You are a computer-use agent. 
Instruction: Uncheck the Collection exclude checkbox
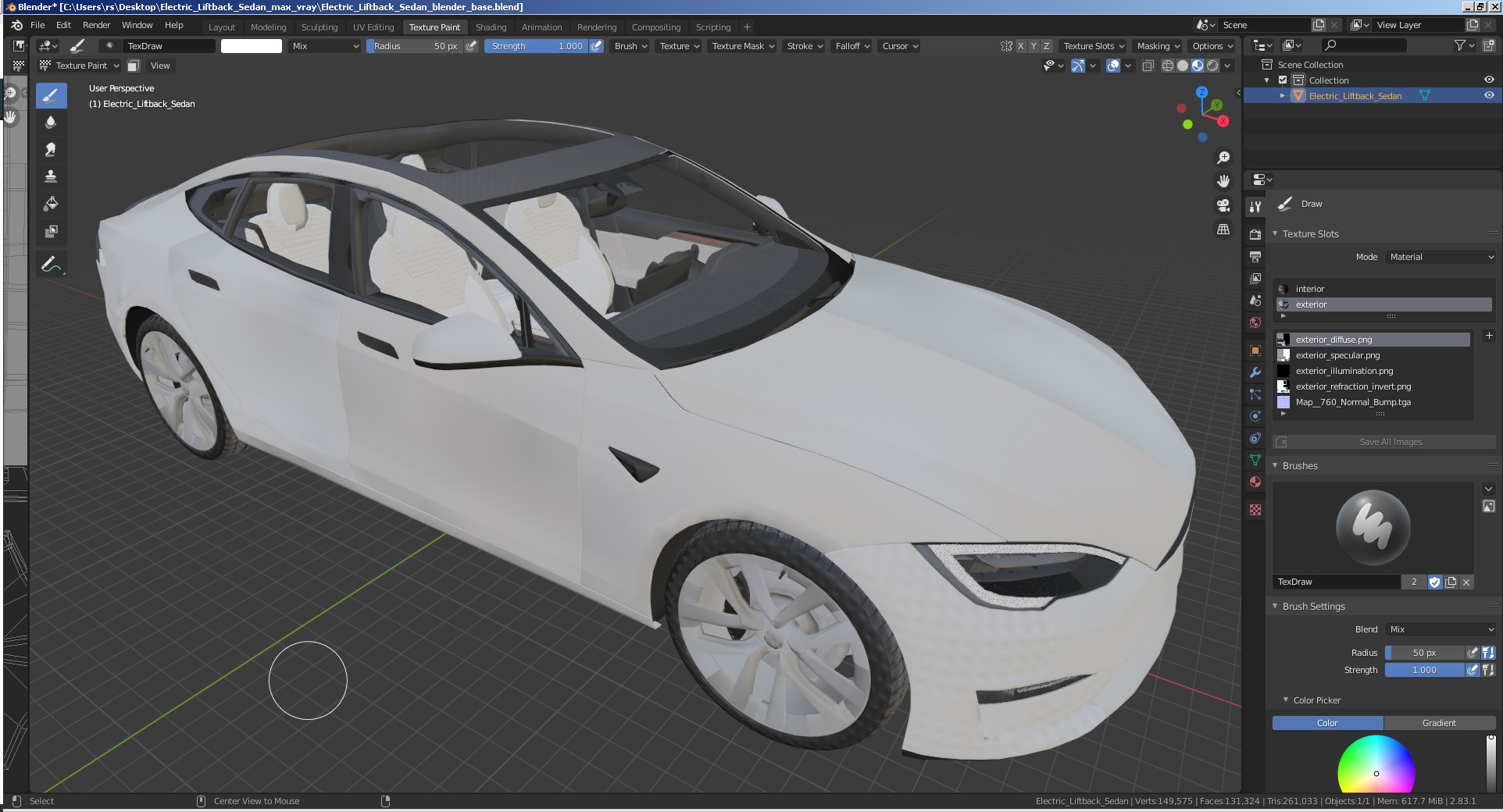1282,80
